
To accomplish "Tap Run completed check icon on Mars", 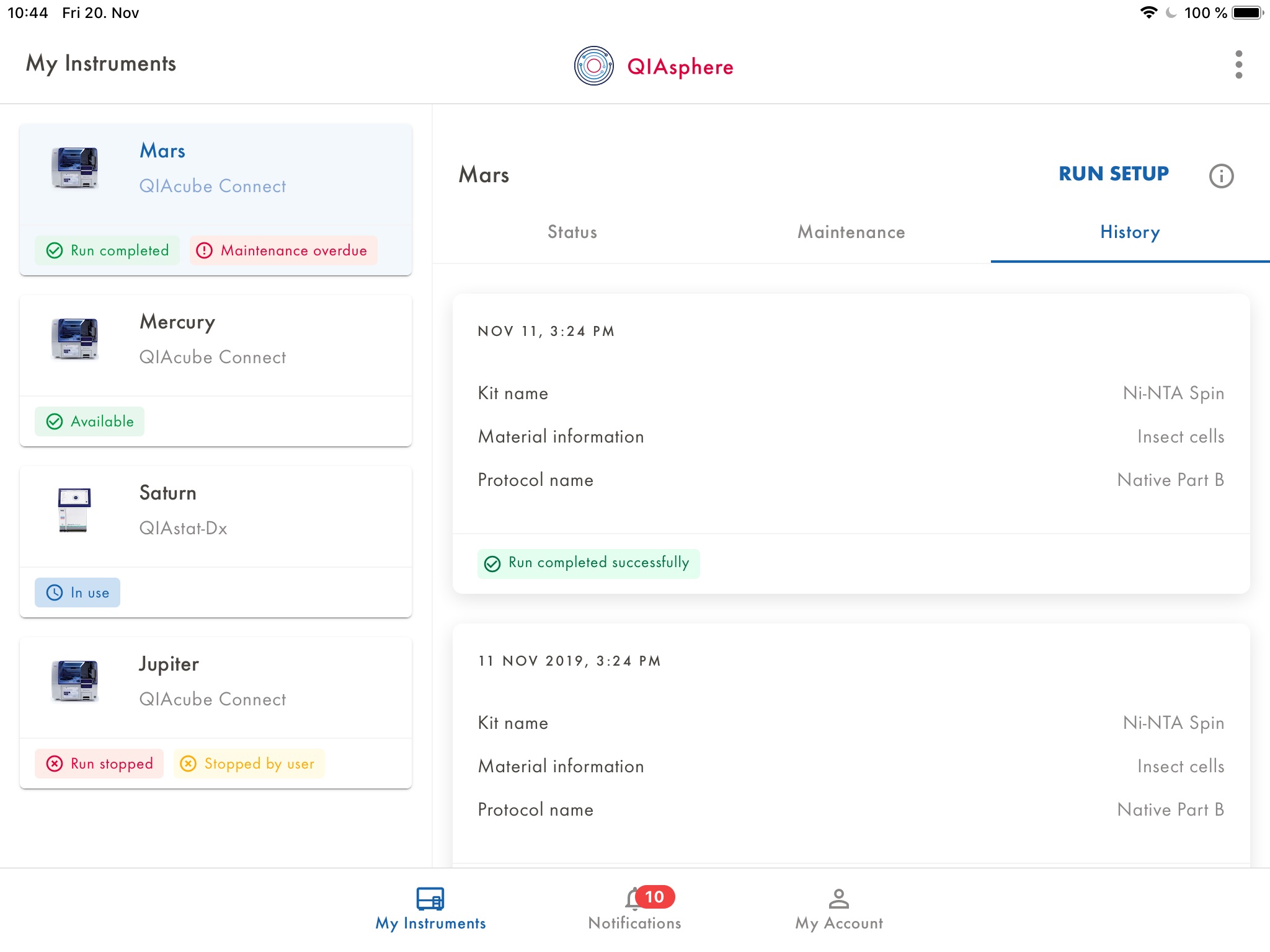I will pos(55,250).
